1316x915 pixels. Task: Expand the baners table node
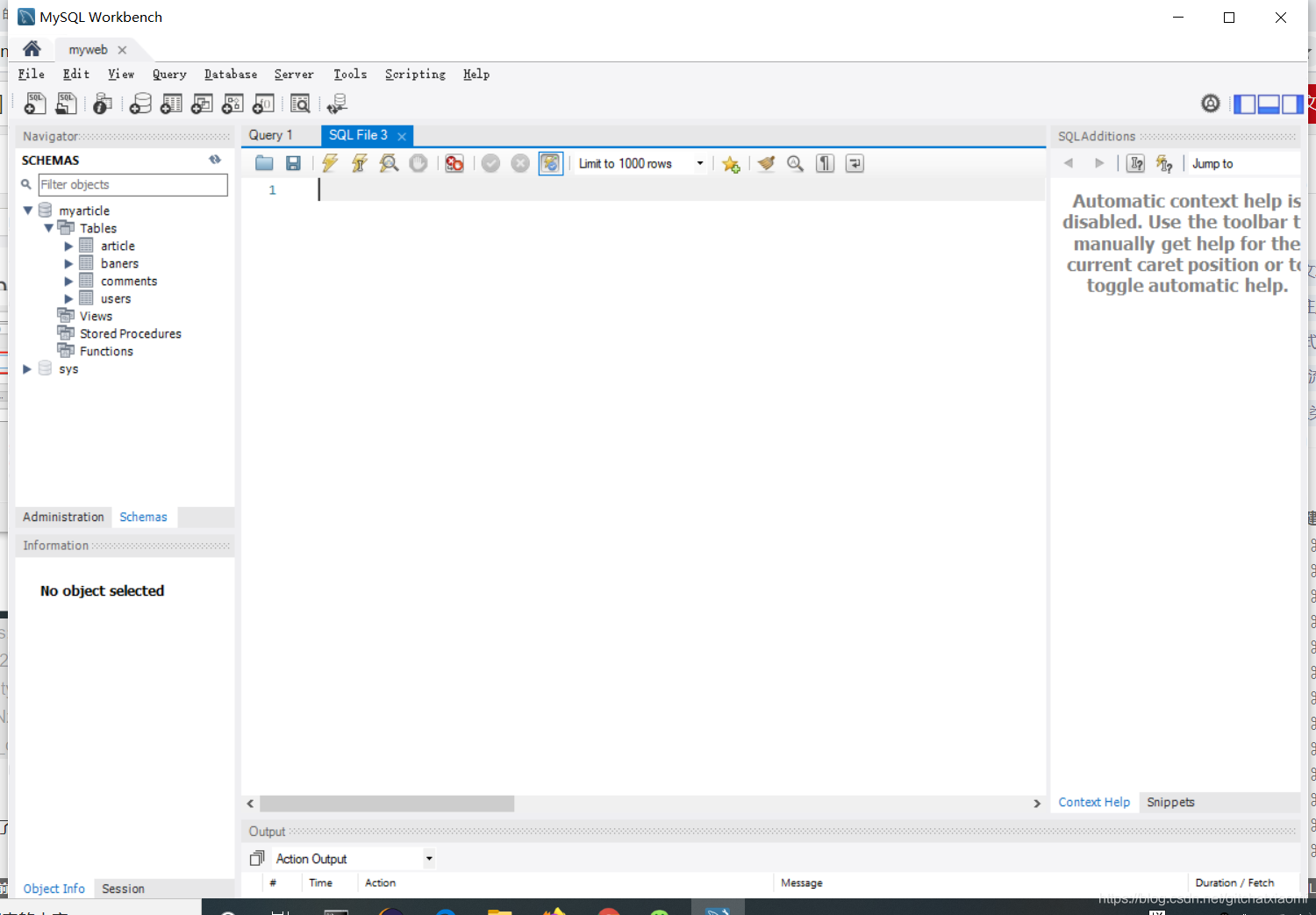[x=68, y=263]
